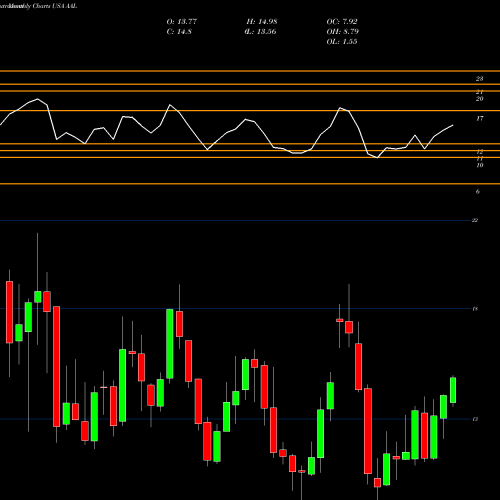Click the 6 label on the indicator axis

pos(478,192)
